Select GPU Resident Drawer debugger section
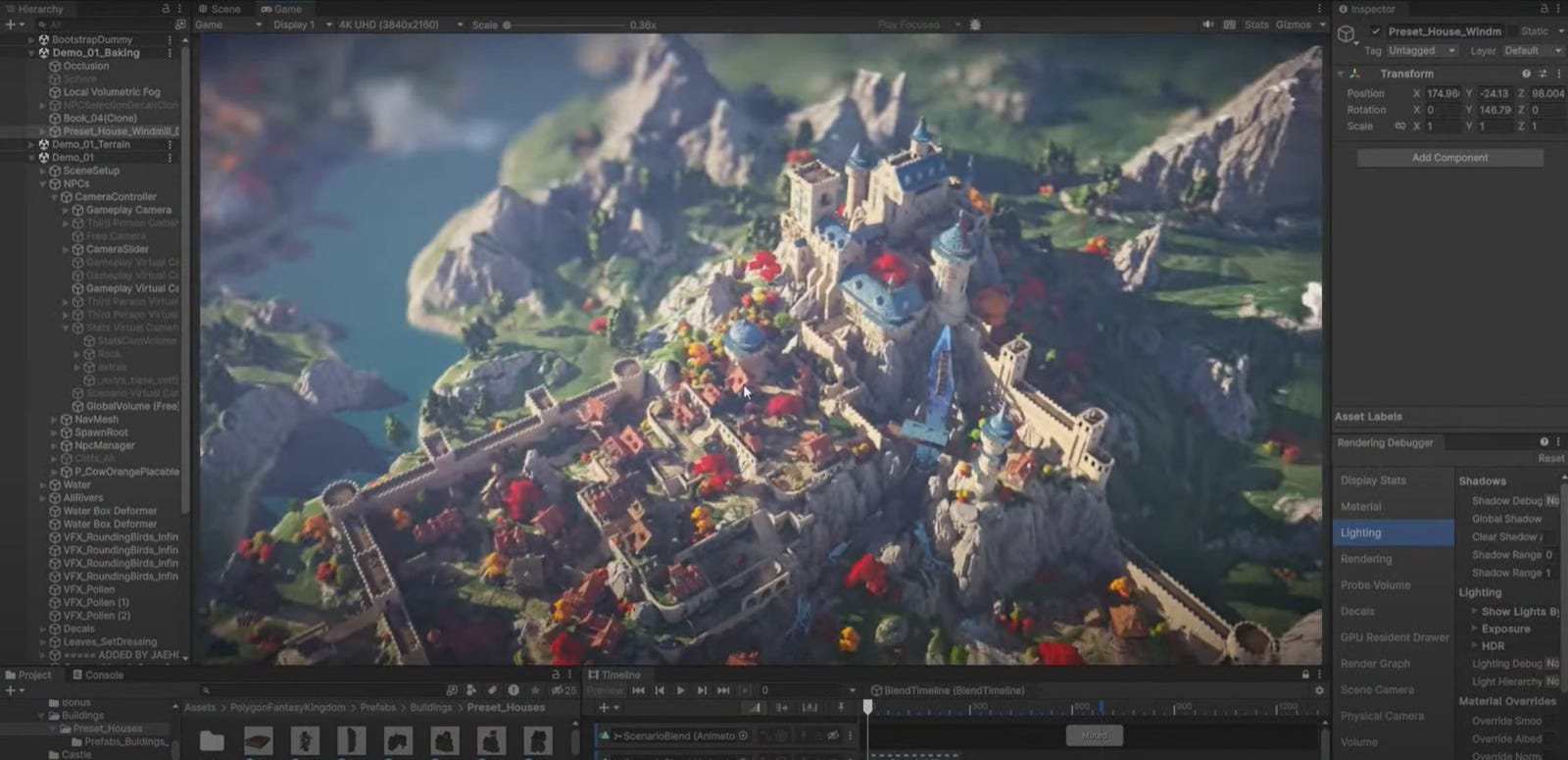This screenshot has width=1568, height=760. [1392, 637]
